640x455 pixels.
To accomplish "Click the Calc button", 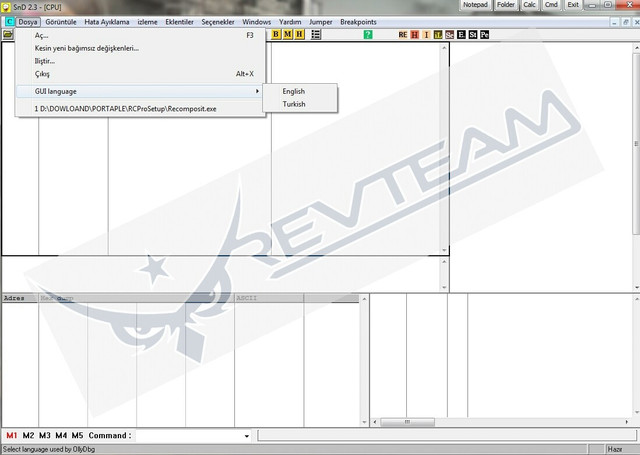I will point(529,5).
